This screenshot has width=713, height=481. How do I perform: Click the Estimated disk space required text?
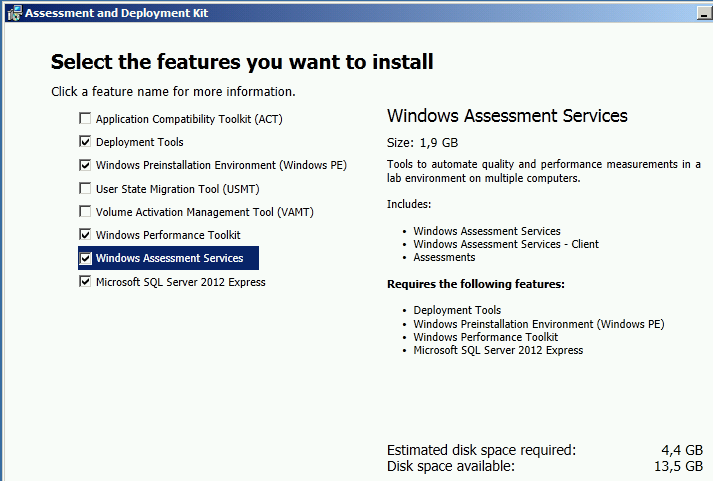tap(481, 450)
